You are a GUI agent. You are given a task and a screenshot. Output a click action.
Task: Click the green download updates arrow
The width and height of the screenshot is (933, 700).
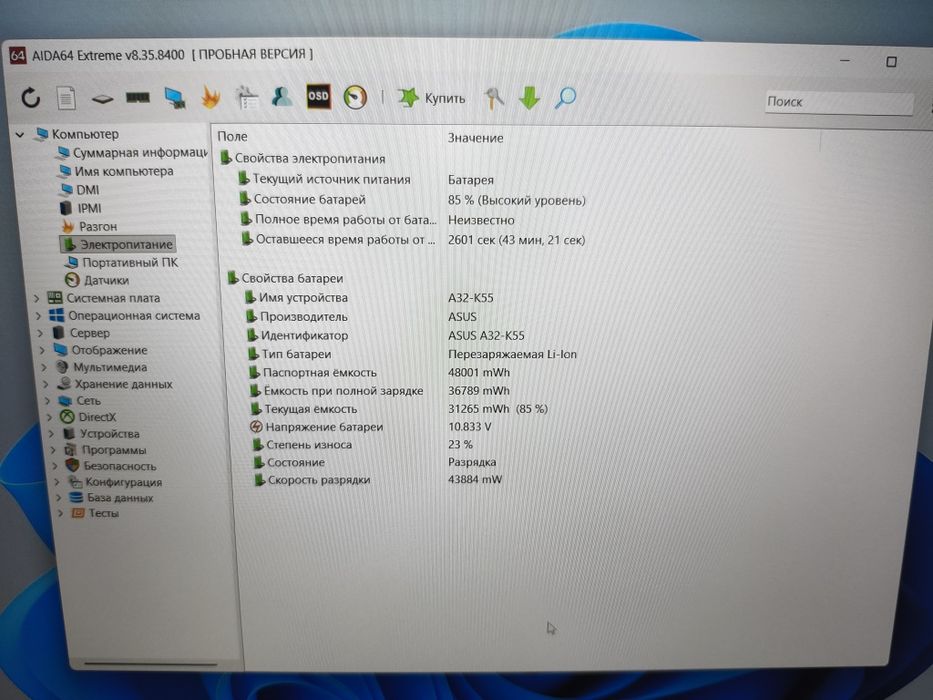point(529,98)
